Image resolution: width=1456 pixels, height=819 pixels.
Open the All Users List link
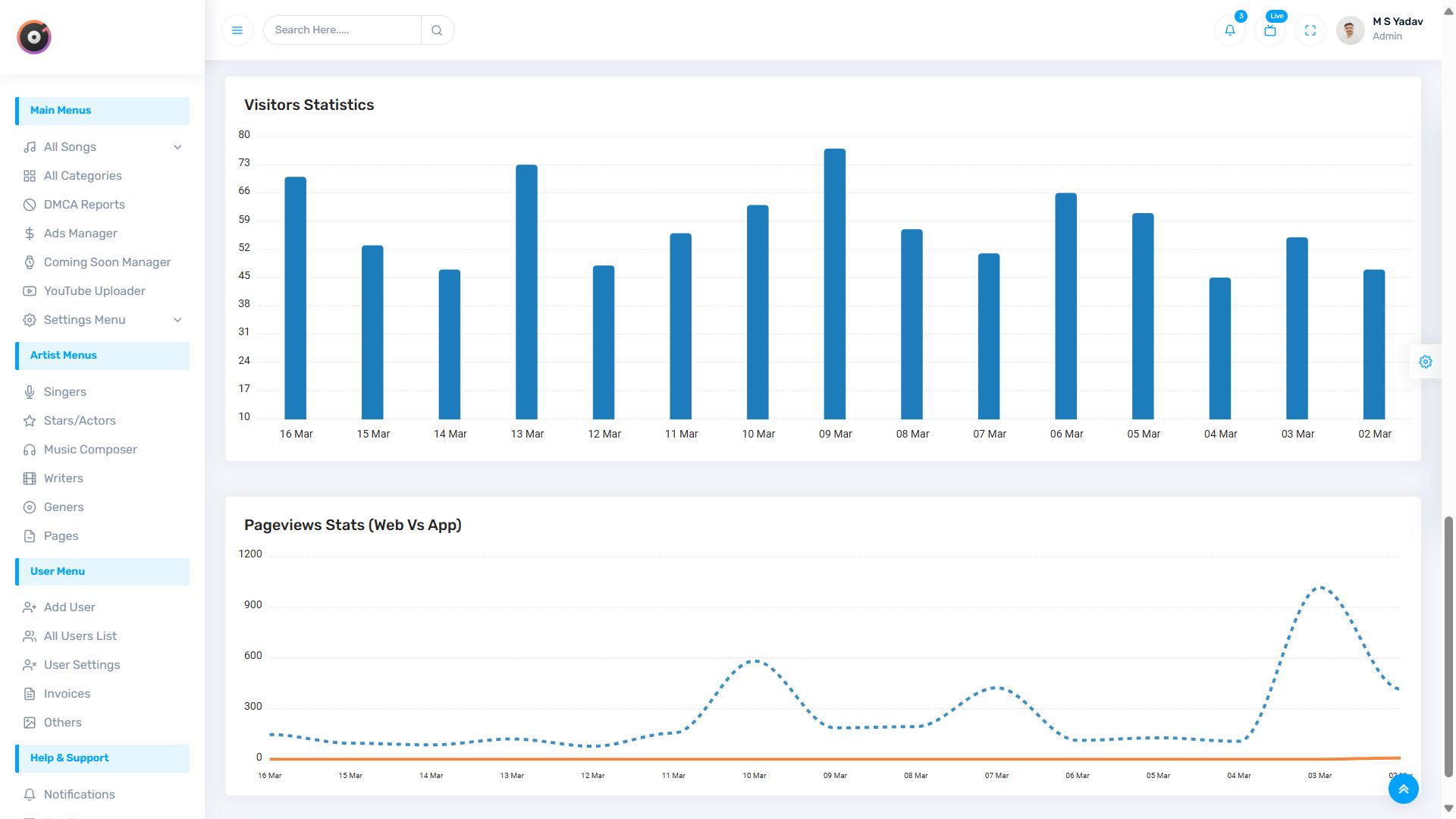tap(80, 636)
